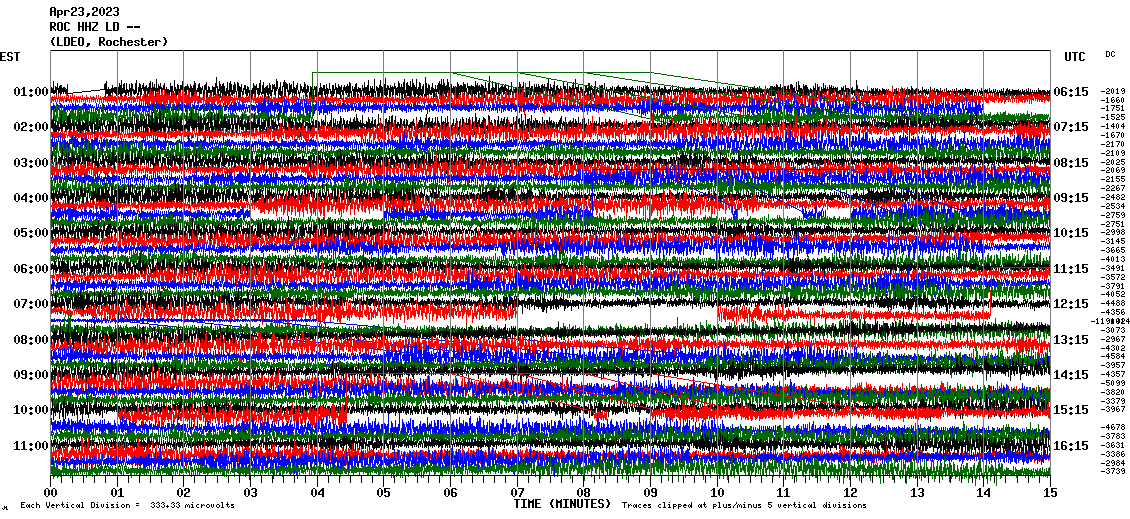
Task: Click the Each Vertical Division scale note
Action: coord(125,506)
